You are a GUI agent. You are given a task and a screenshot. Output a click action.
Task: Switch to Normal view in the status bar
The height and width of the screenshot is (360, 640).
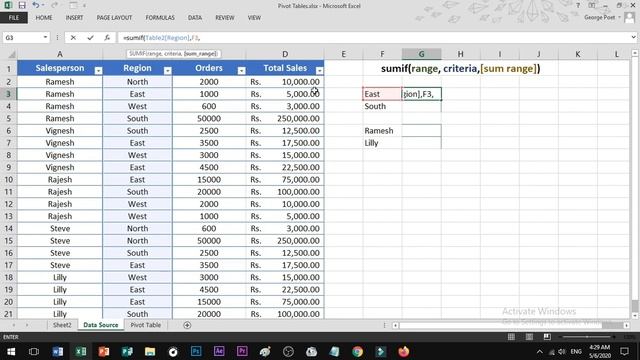511,337
